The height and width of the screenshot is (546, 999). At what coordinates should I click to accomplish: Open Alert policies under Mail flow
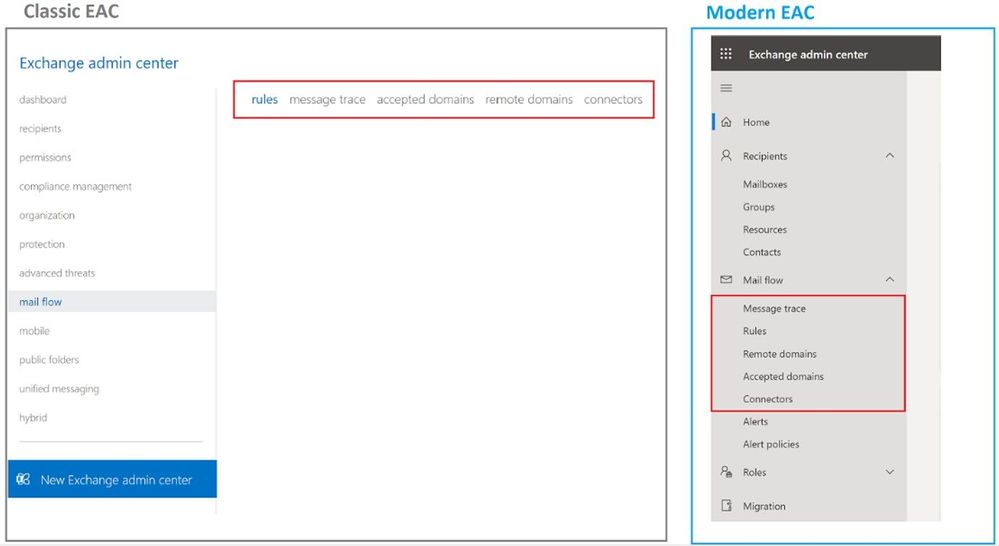(x=771, y=444)
